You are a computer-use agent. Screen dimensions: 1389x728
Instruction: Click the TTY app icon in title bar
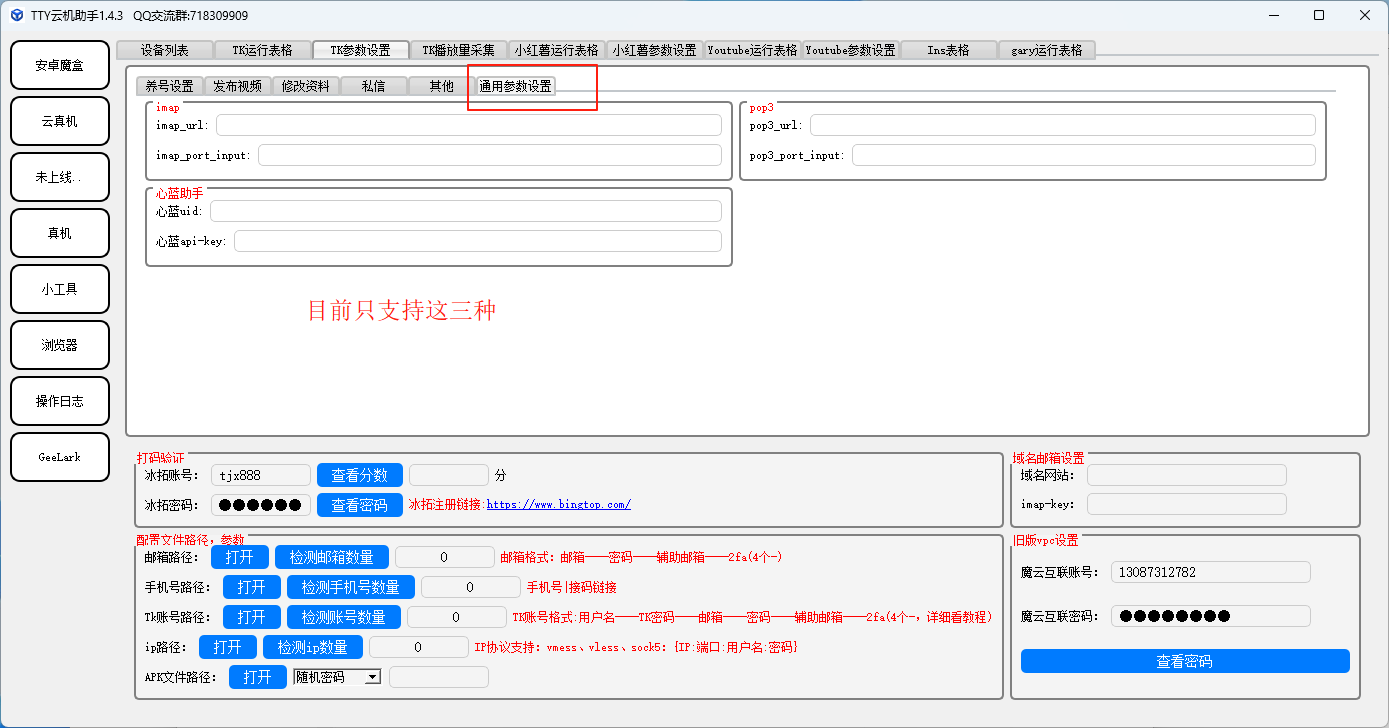tap(17, 15)
